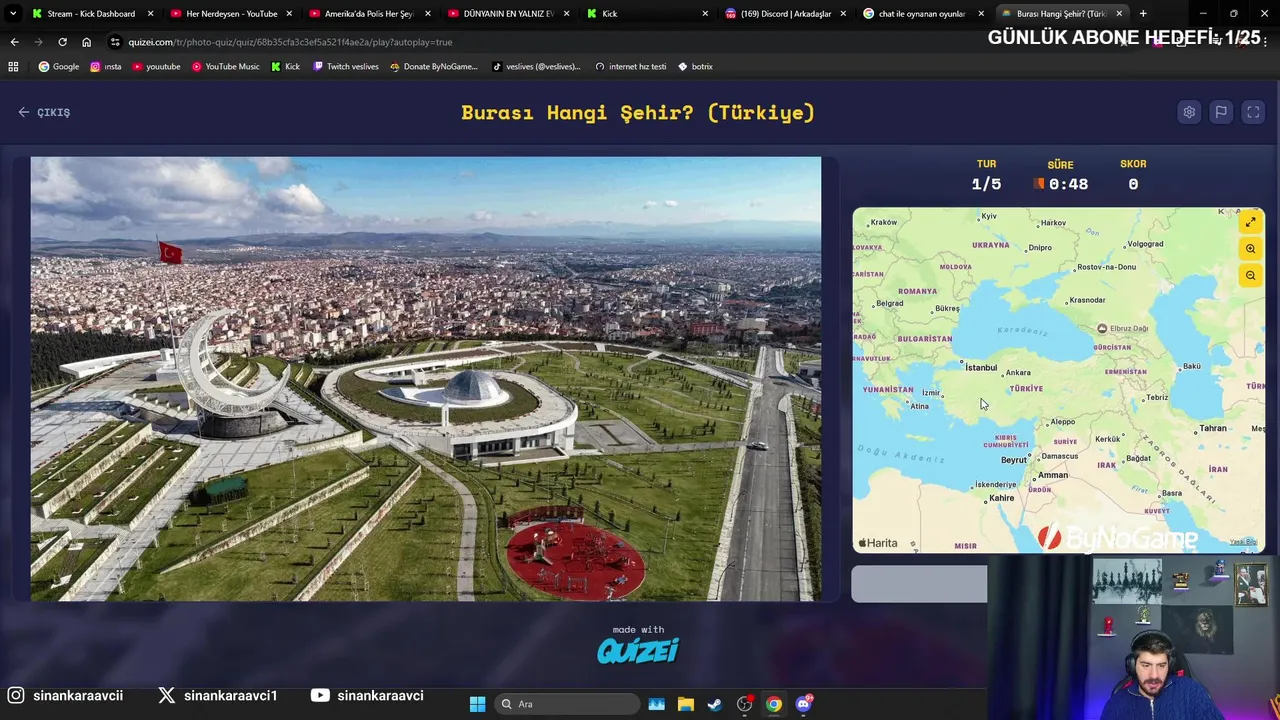This screenshot has width=1280, height=720.
Task: Go to browser home page
Action: (x=86, y=42)
